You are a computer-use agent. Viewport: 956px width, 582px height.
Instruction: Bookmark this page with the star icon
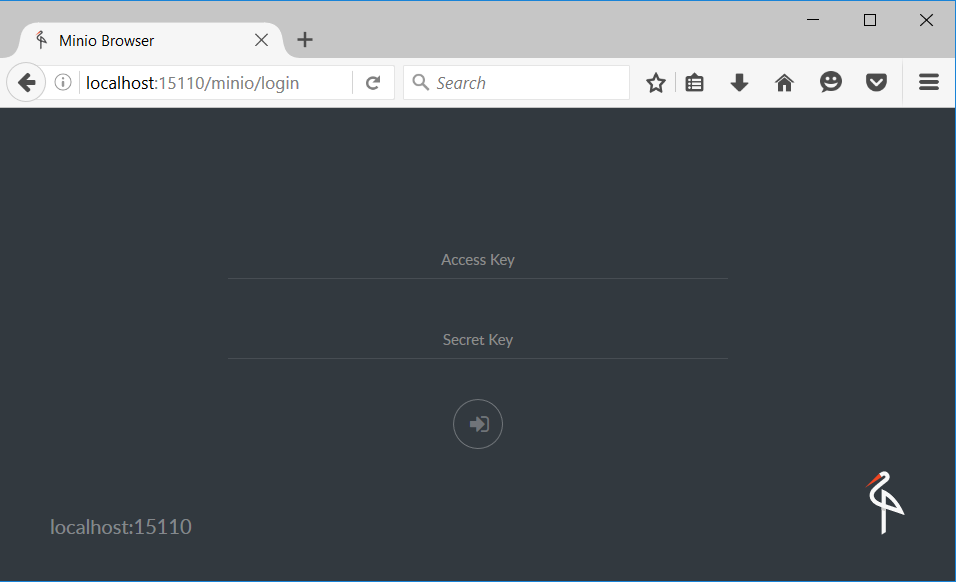coord(656,82)
